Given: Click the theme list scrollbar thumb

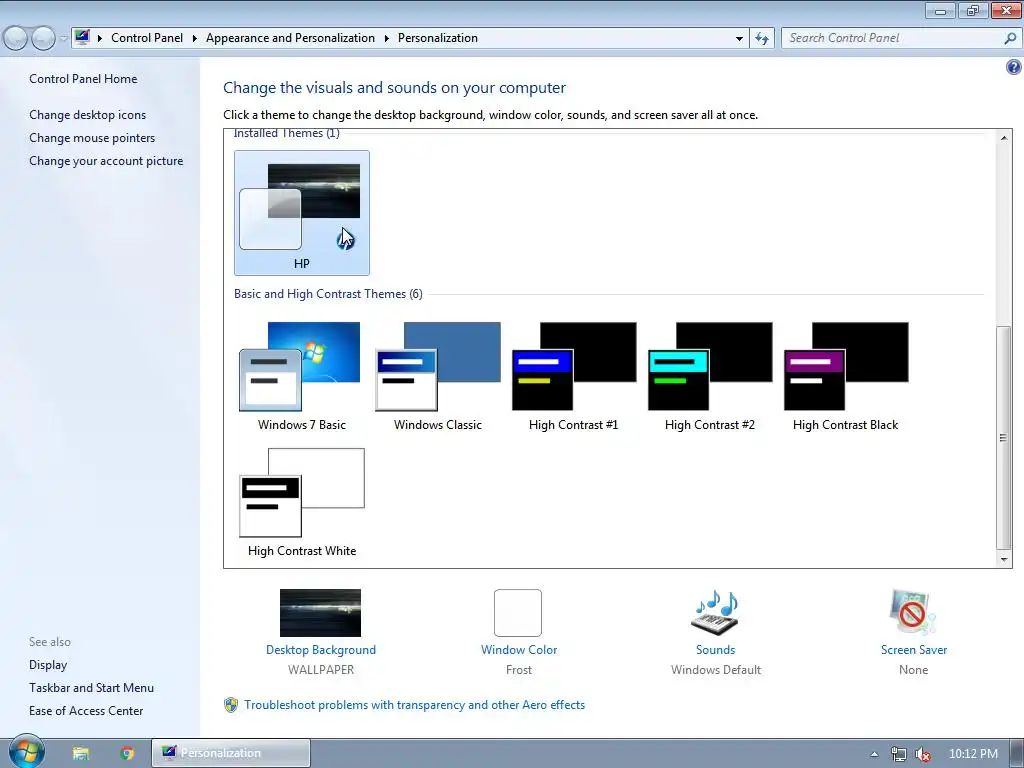Looking at the screenshot, I should point(1004,438).
